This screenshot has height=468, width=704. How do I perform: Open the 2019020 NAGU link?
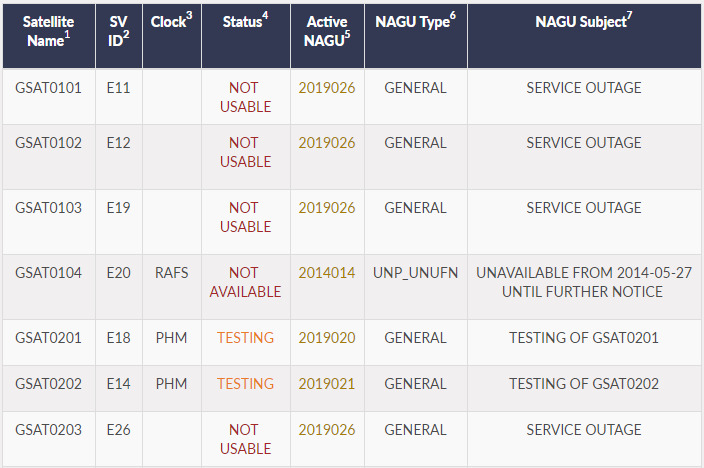pyautogui.click(x=326, y=338)
